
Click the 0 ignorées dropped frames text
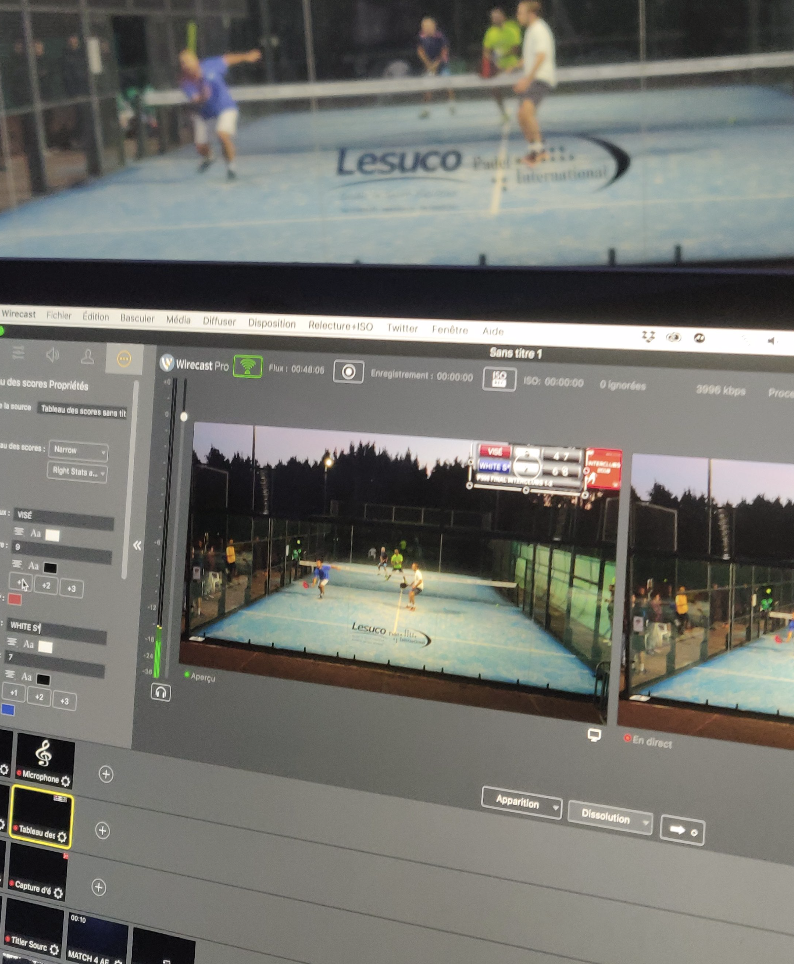pos(622,385)
